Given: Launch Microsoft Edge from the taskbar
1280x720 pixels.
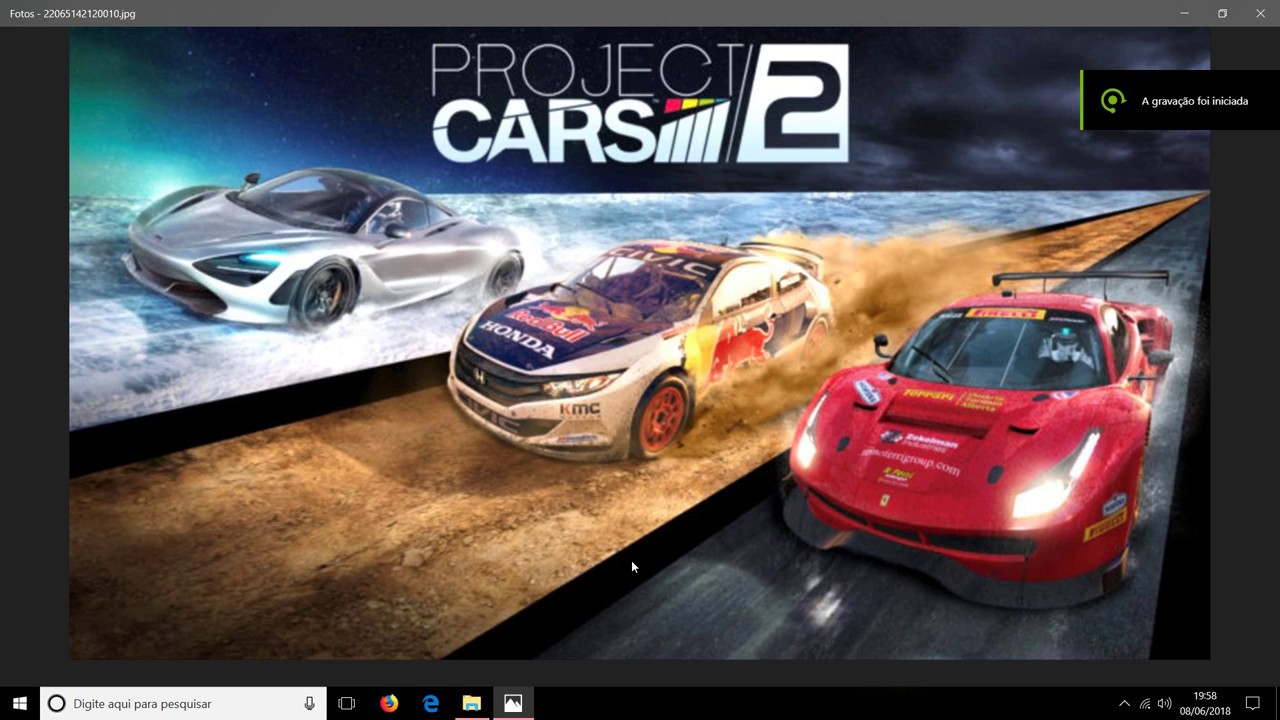Looking at the screenshot, I should coord(430,703).
